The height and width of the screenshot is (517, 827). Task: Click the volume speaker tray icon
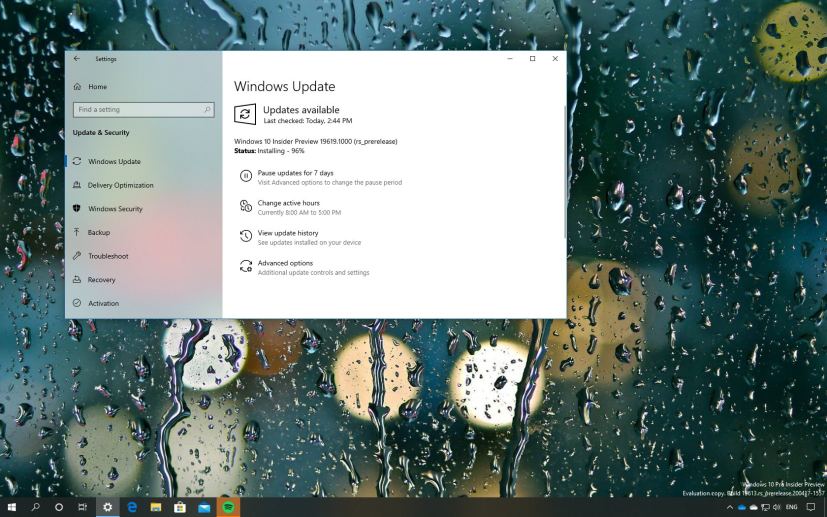click(777, 508)
